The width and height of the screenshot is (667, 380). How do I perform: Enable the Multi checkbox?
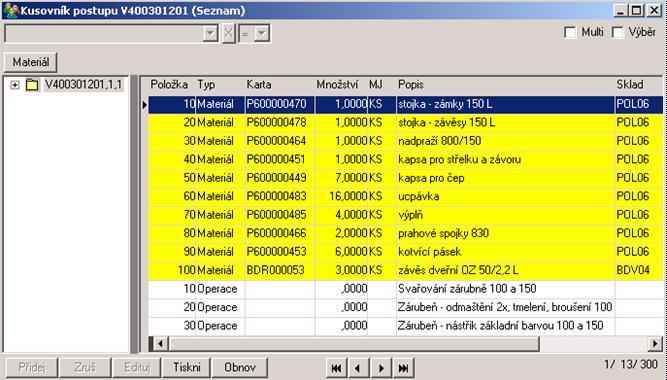570,32
